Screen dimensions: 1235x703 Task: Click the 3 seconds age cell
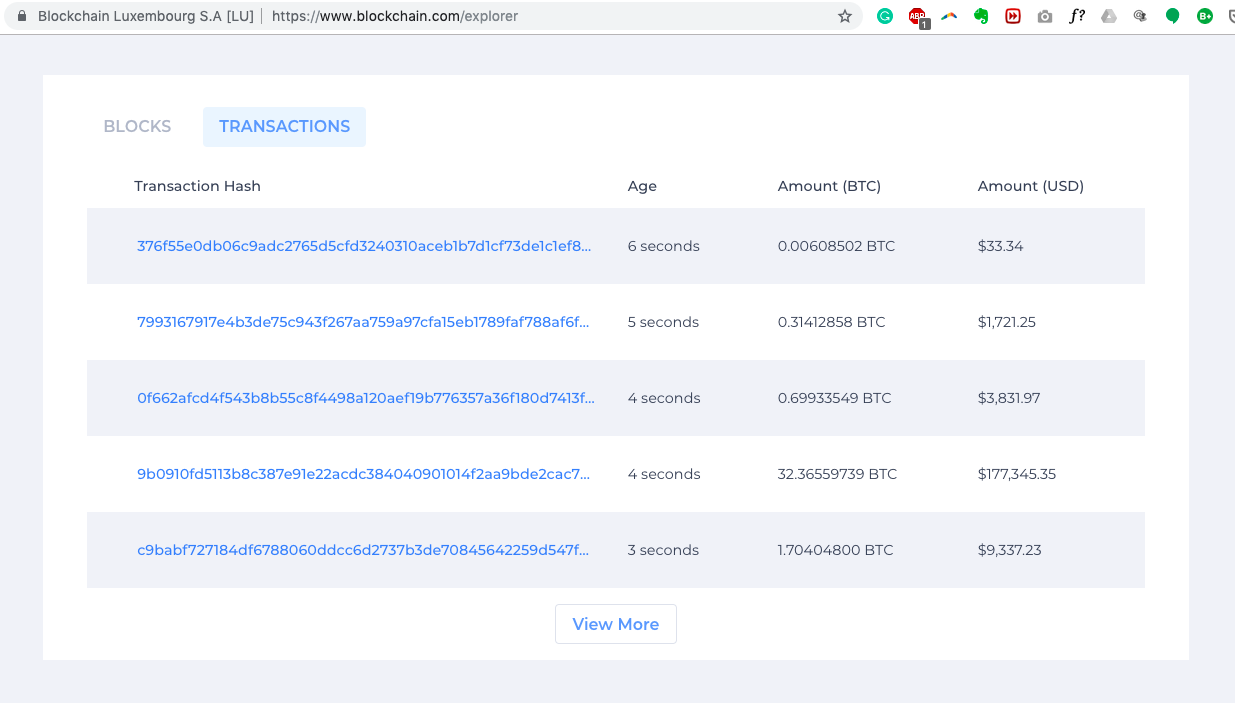663,550
